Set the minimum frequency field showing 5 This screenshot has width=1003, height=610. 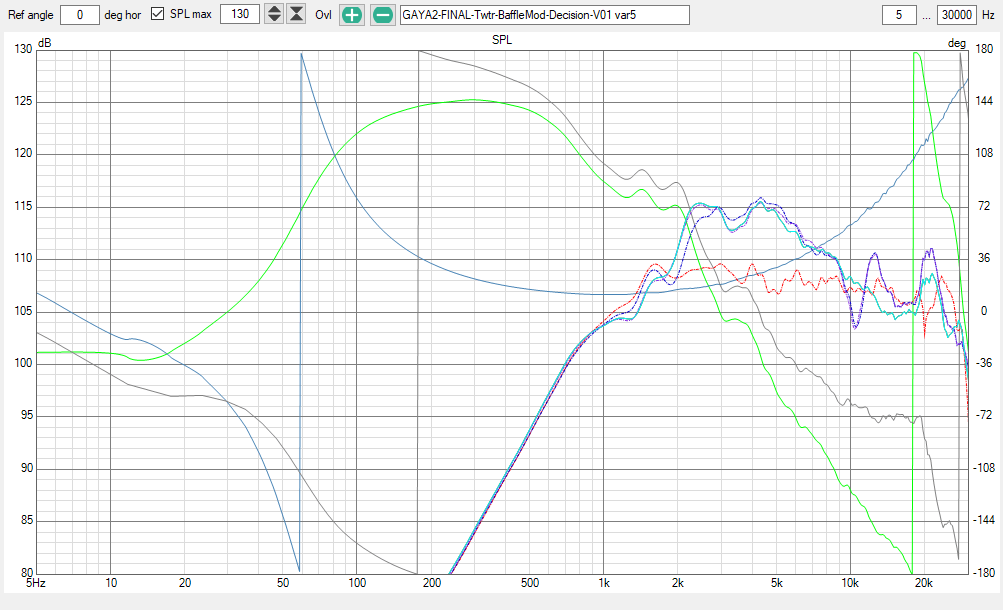(x=899, y=15)
